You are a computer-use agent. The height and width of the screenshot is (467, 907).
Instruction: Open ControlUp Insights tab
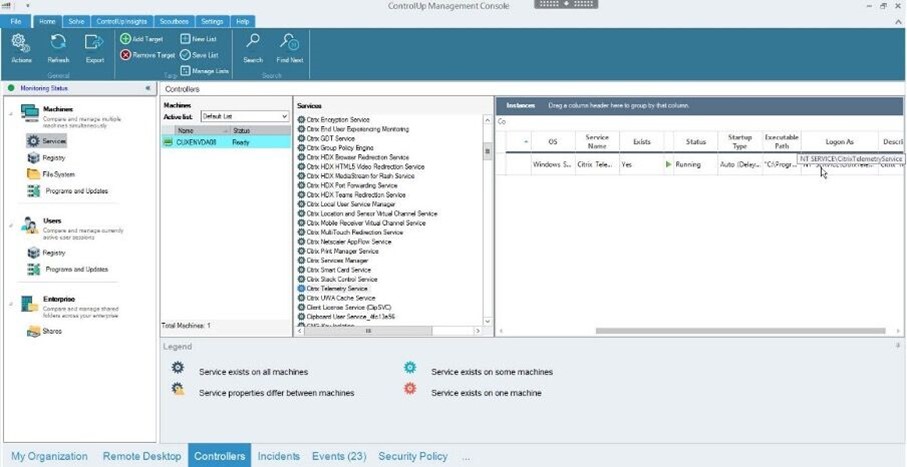(x=122, y=21)
